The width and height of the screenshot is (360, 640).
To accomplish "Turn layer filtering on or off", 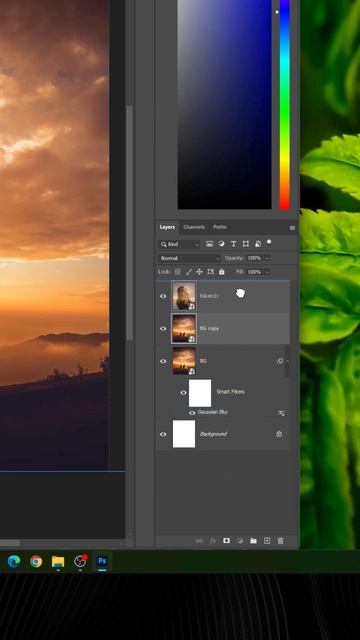I will (x=269, y=242).
